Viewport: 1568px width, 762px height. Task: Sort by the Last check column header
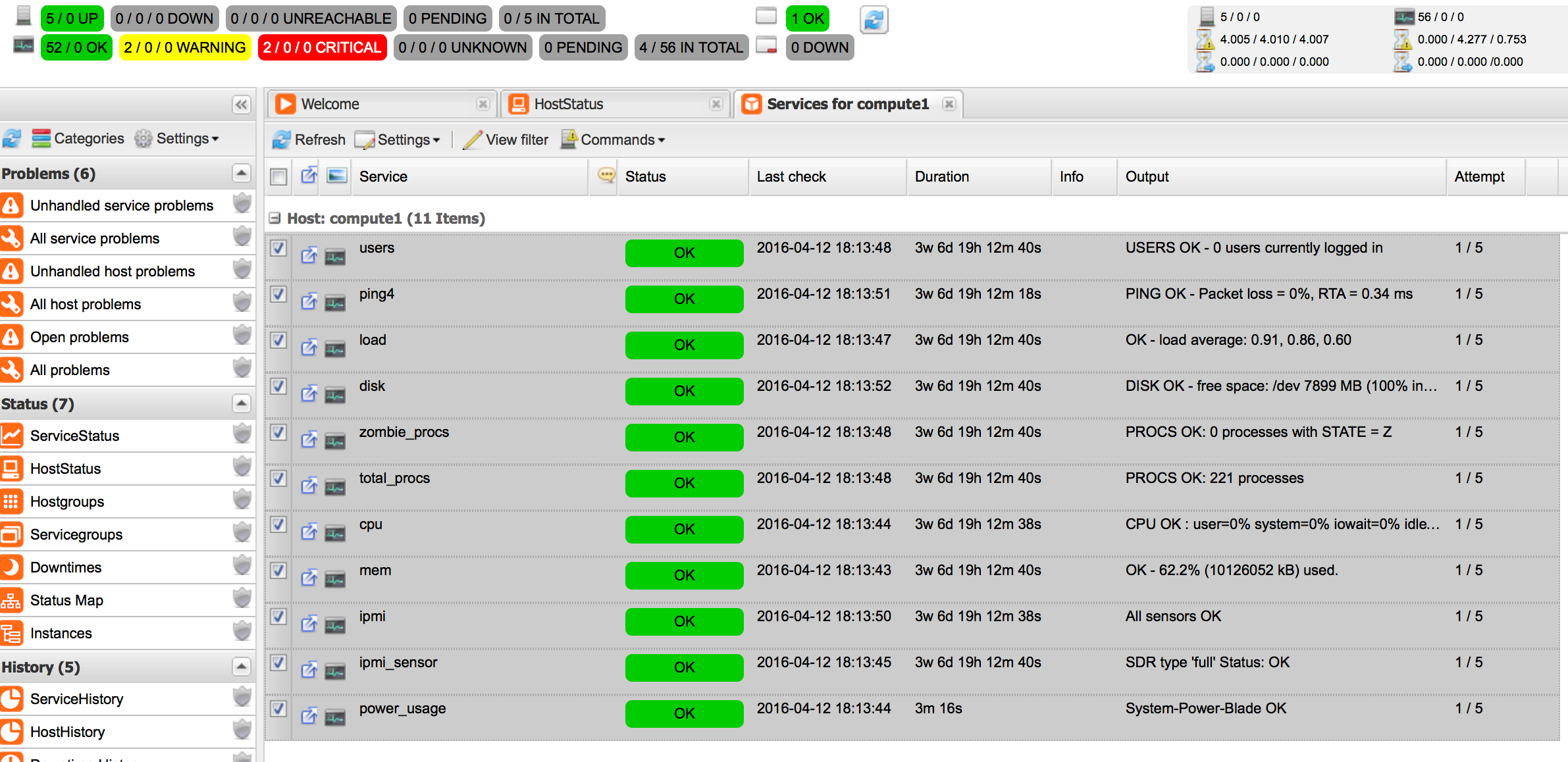[x=827, y=176]
